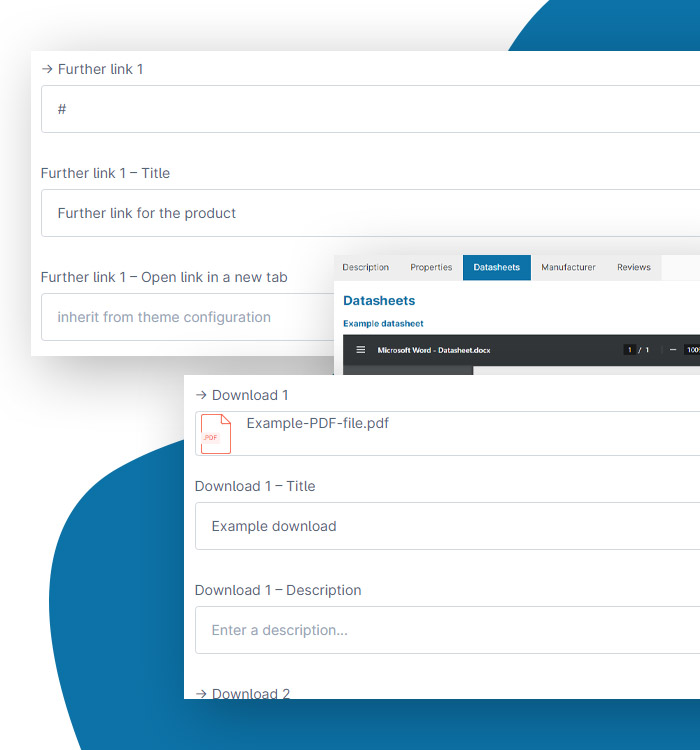Click the red PDF file icon
Screen dimensions: 700x750
tap(215, 434)
